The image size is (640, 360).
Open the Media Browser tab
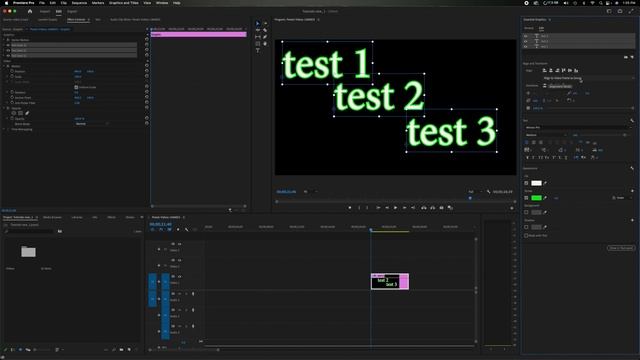tap(52, 217)
